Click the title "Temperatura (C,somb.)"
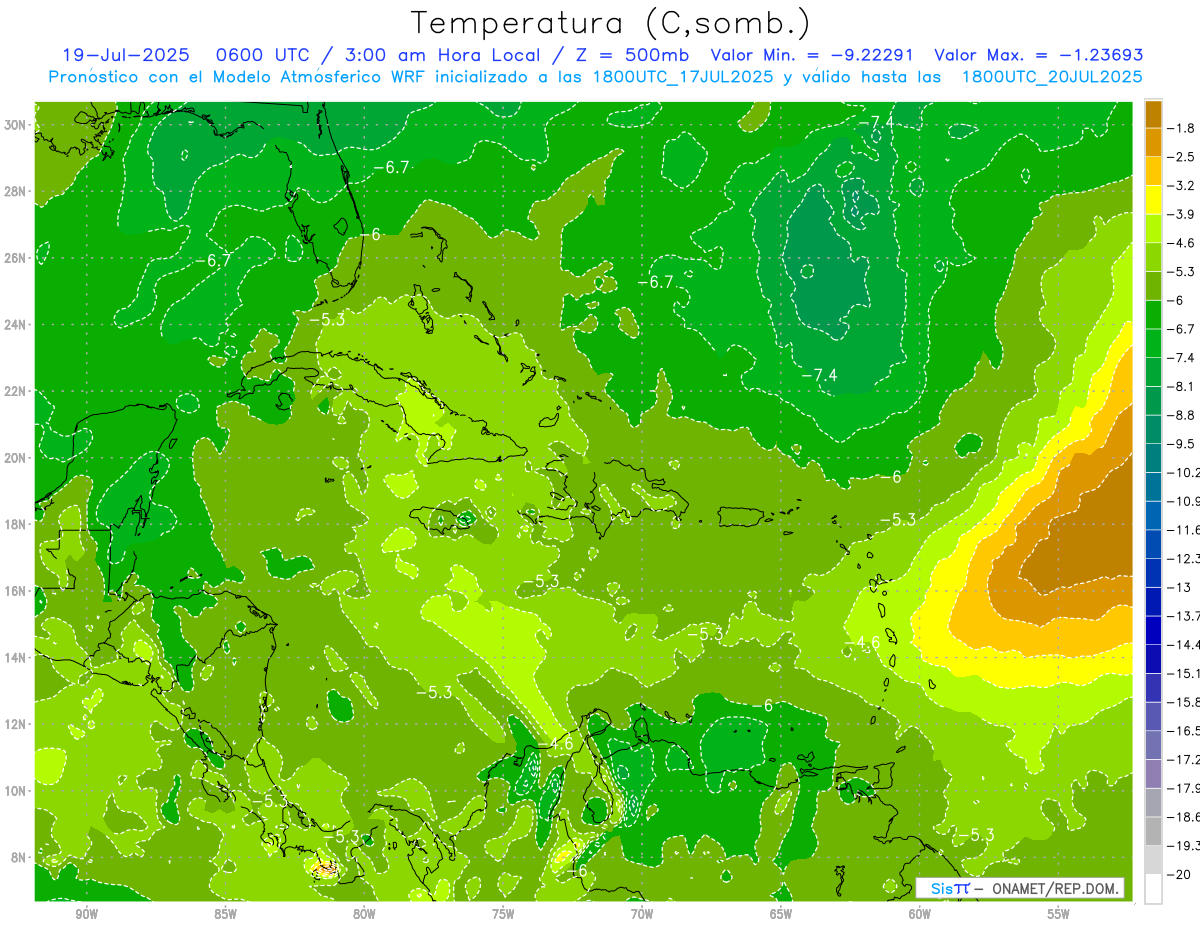The width and height of the screenshot is (1200, 927). point(611,23)
